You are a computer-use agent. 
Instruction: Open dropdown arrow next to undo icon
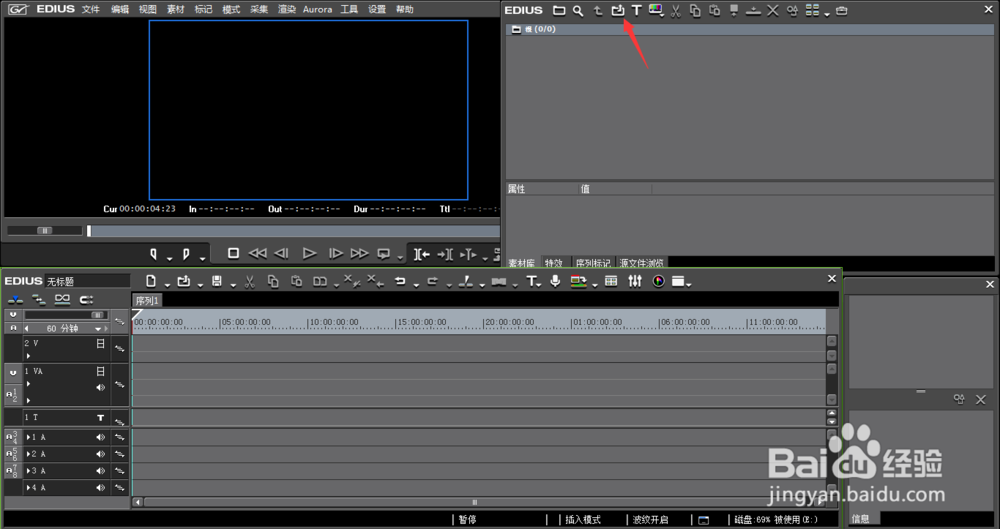click(416, 285)
